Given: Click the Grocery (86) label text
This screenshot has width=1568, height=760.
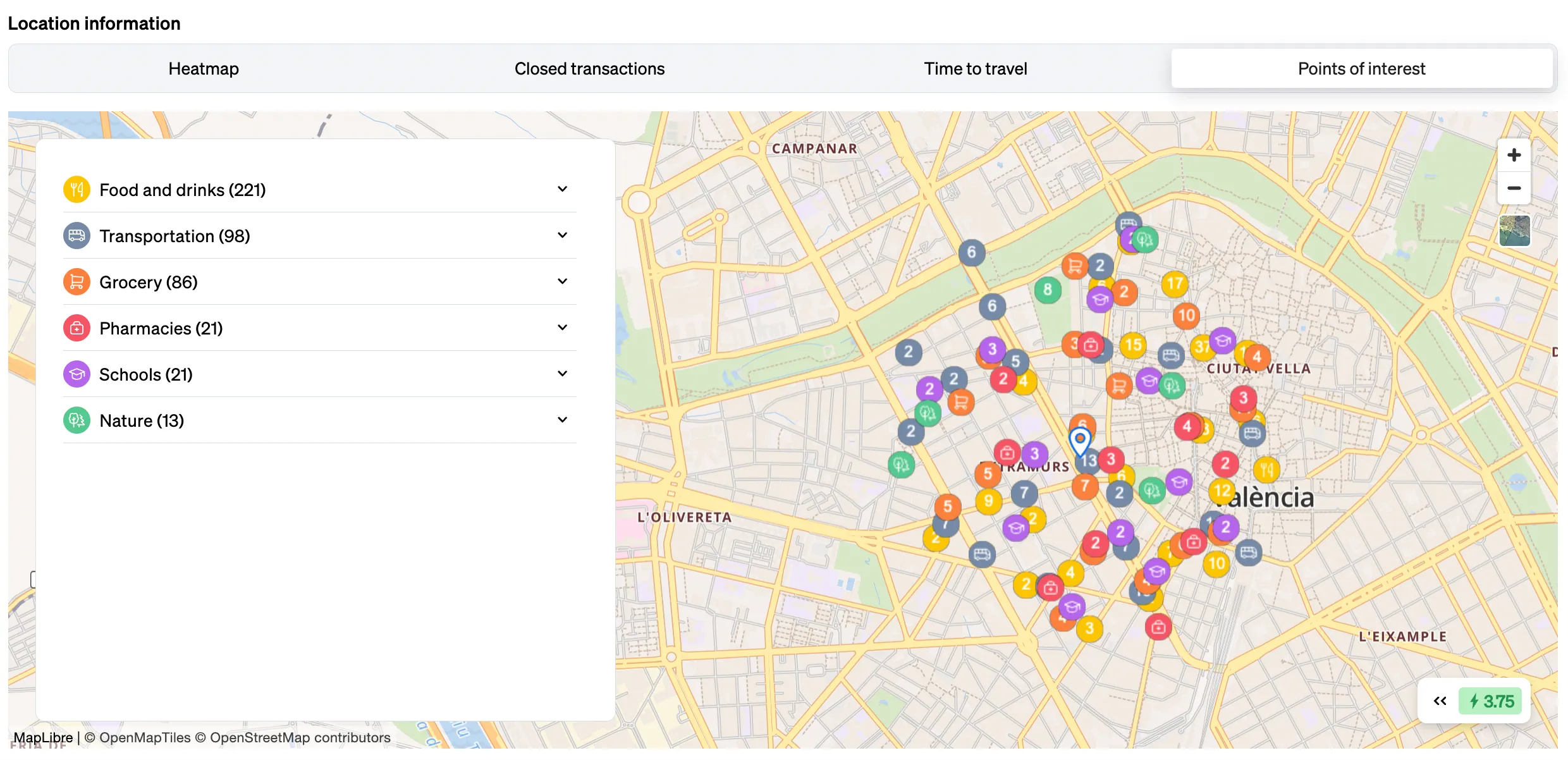Looking at the screenshot, I should pos(149,282).
